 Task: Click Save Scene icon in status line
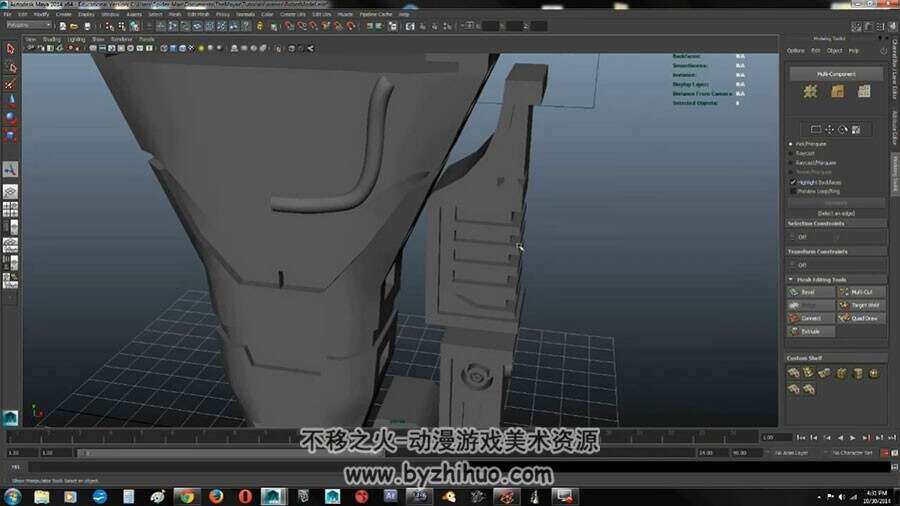tap(87, 26)
